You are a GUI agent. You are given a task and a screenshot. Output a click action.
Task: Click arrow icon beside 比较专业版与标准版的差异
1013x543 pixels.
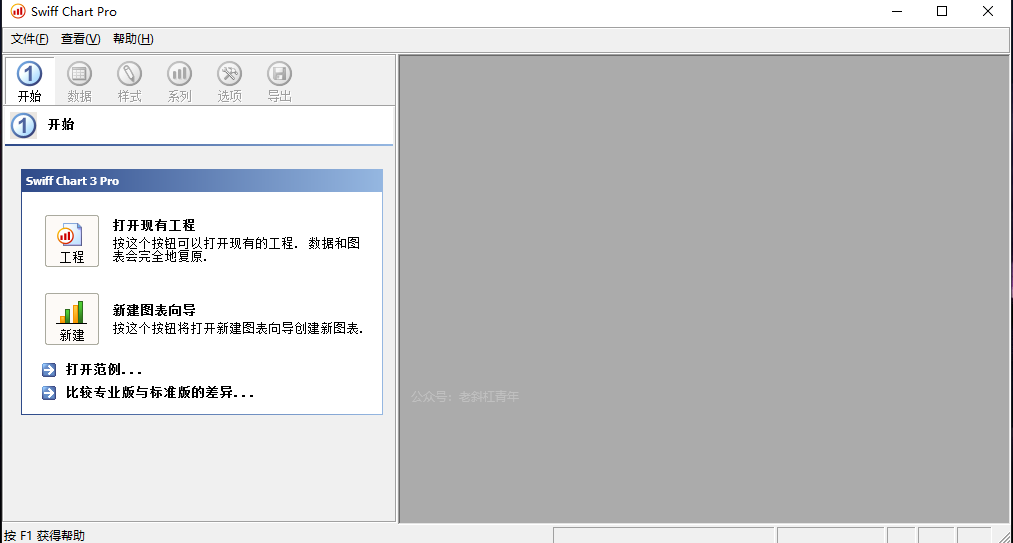49,392
